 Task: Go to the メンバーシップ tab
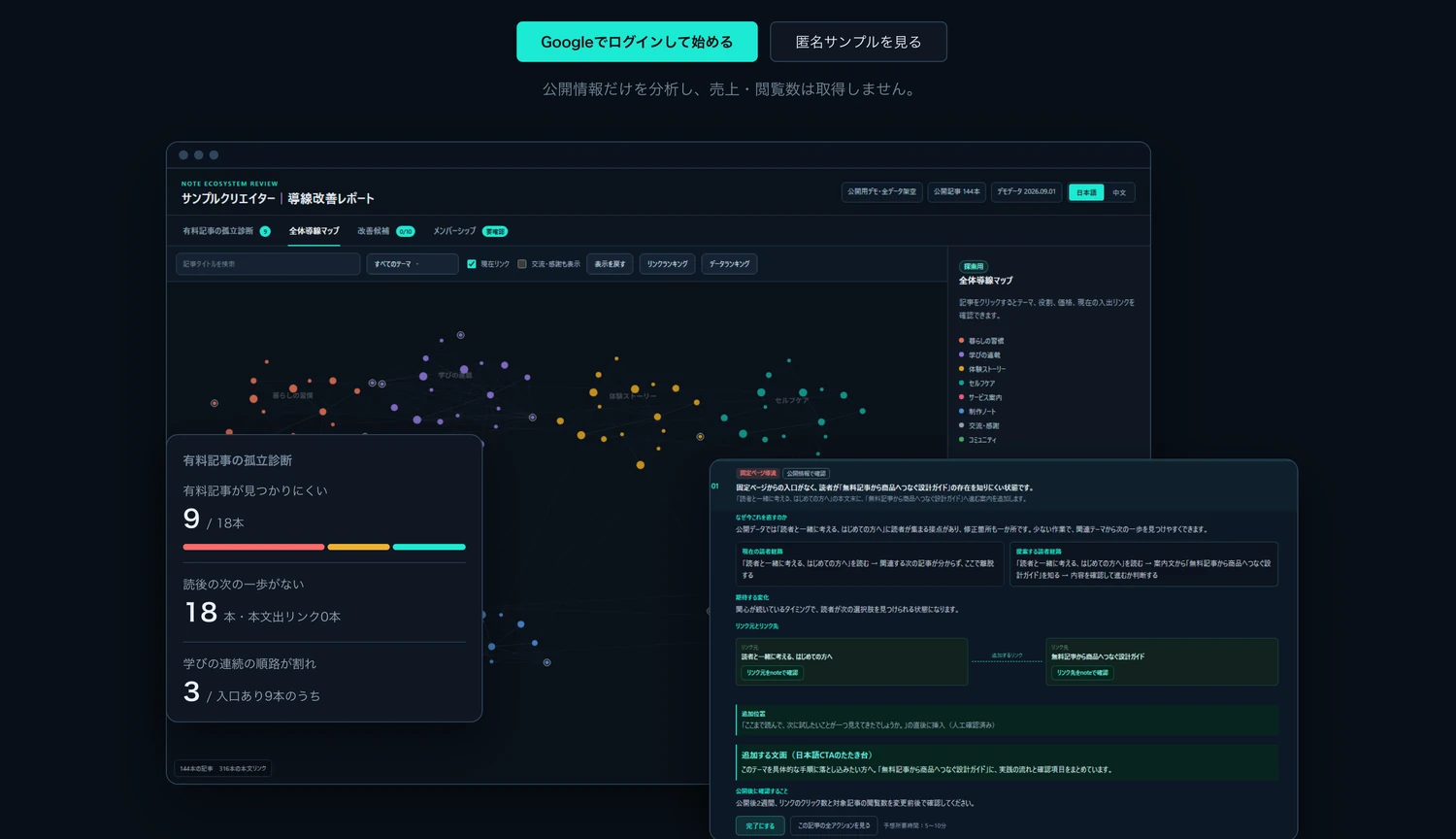pos(470,231)
